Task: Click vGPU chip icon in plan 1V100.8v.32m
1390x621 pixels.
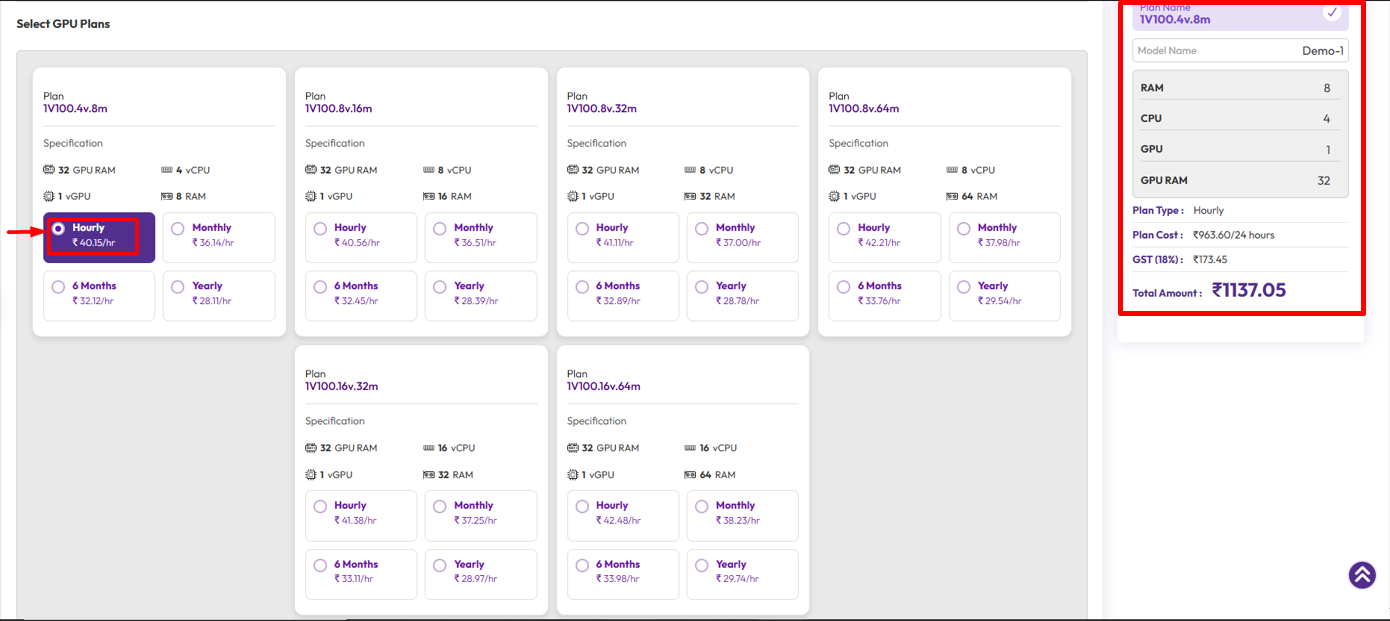Action: [573, 196]
